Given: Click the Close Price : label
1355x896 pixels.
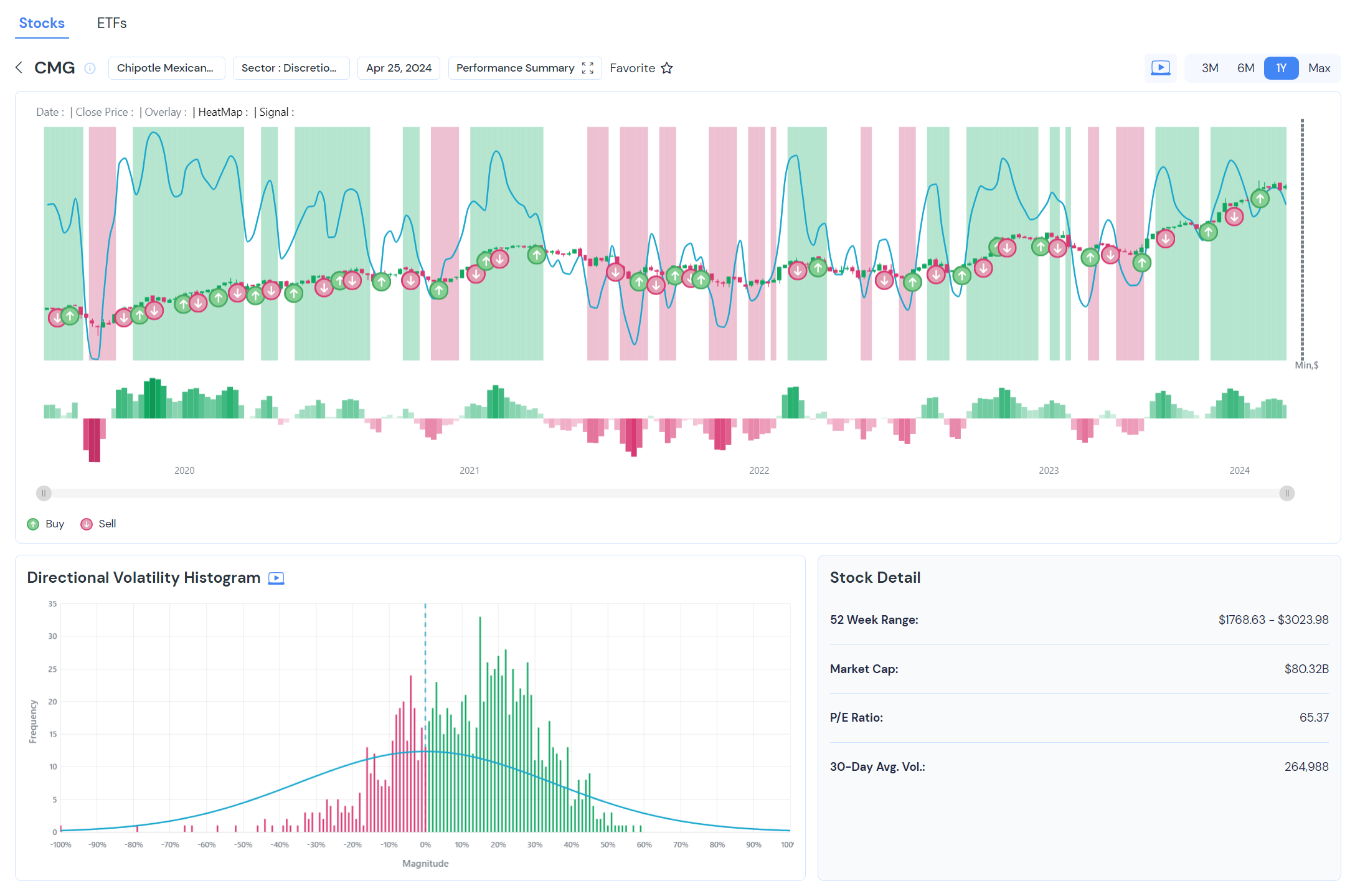Looking at the screenshot, I should 104,113.
